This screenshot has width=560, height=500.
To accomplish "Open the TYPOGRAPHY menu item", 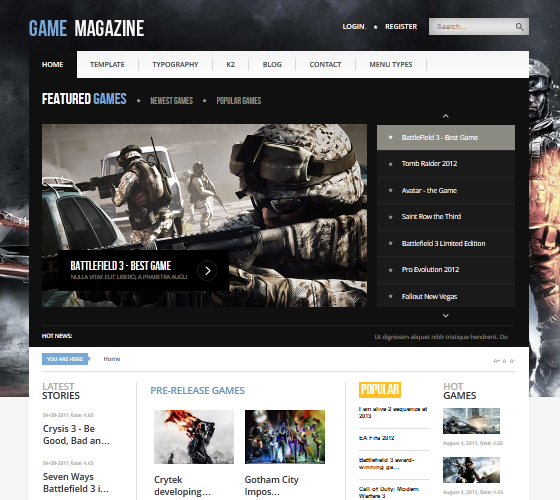I will 175,65.
